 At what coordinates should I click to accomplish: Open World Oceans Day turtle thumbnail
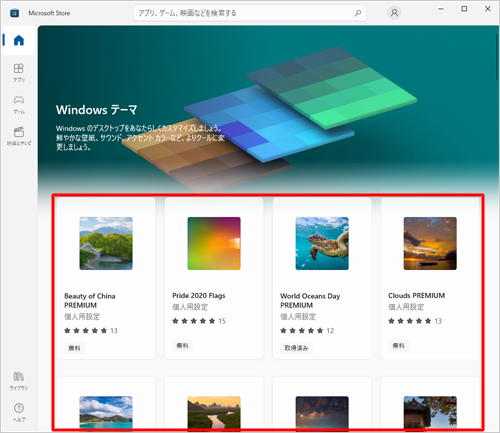tap(322, 243)
